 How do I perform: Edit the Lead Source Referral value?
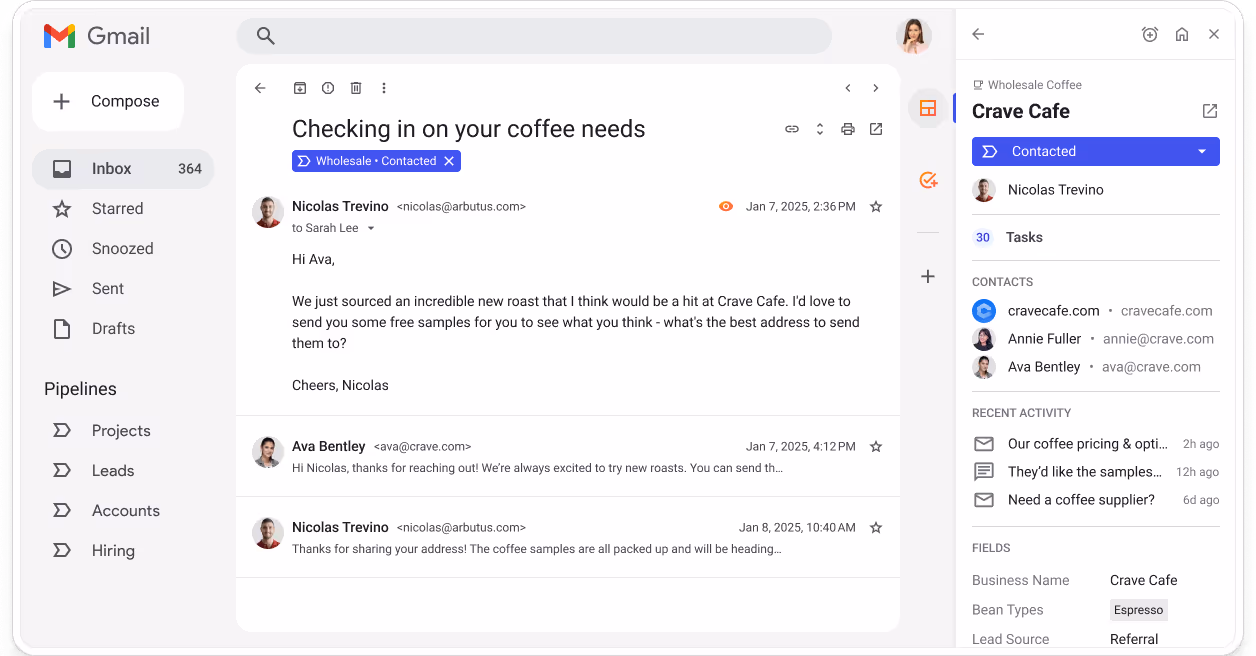click(x=1134, y=639)
